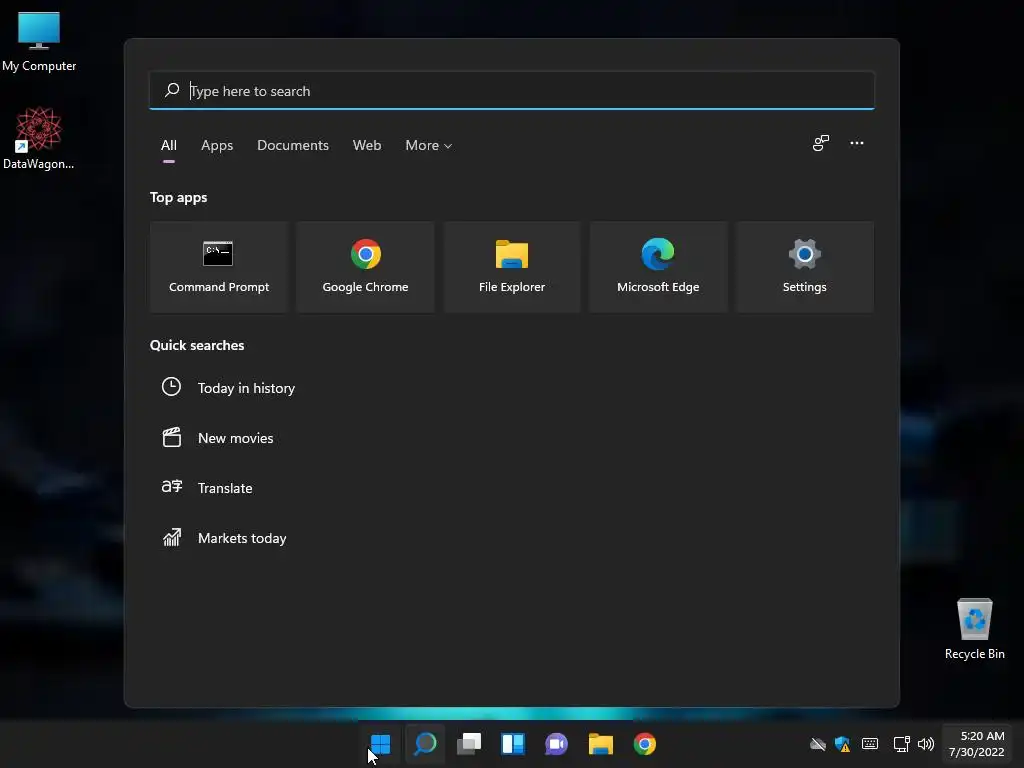Viewport: 1024px width, 768px height.
Task: Click the magnifier icon in search box
Action: [172, 90]
